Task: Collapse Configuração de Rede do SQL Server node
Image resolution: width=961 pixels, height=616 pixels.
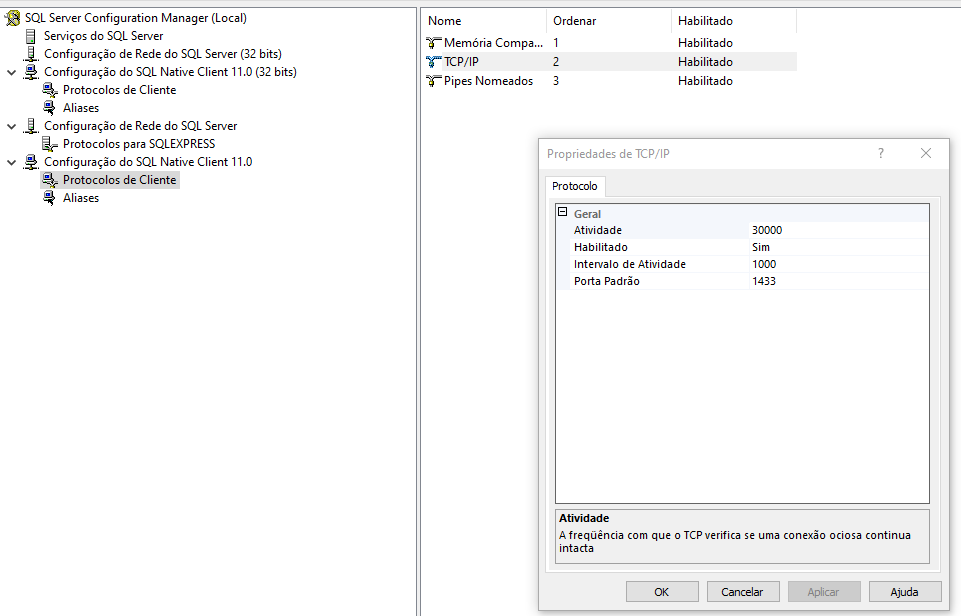Action: 11,126
